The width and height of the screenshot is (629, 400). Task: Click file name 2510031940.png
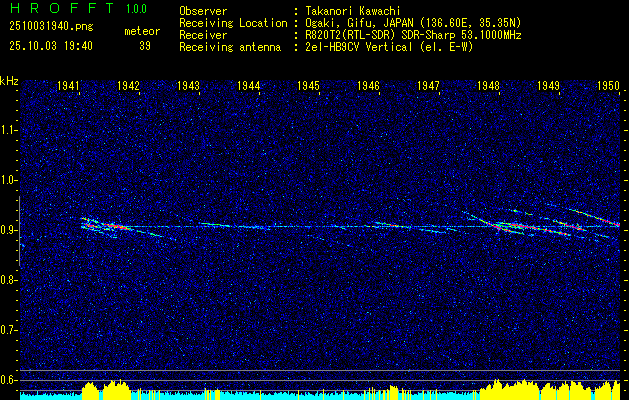(51, 27)
